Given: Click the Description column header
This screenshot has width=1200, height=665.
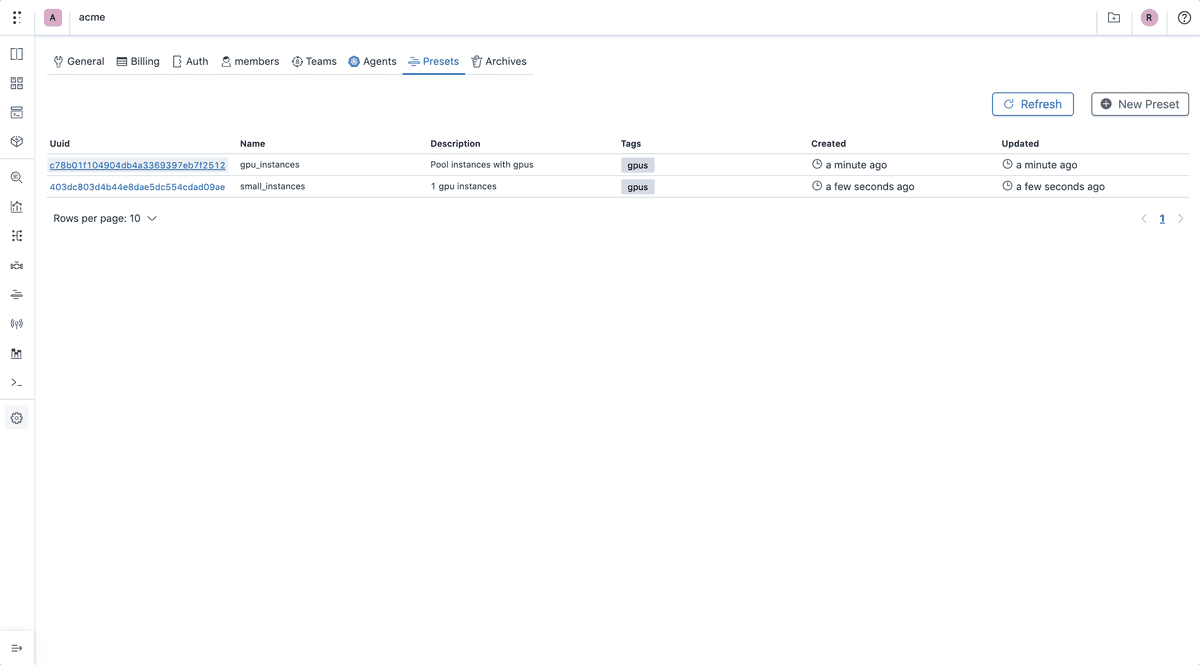Looking at the screenshot, I should (455, 144).
